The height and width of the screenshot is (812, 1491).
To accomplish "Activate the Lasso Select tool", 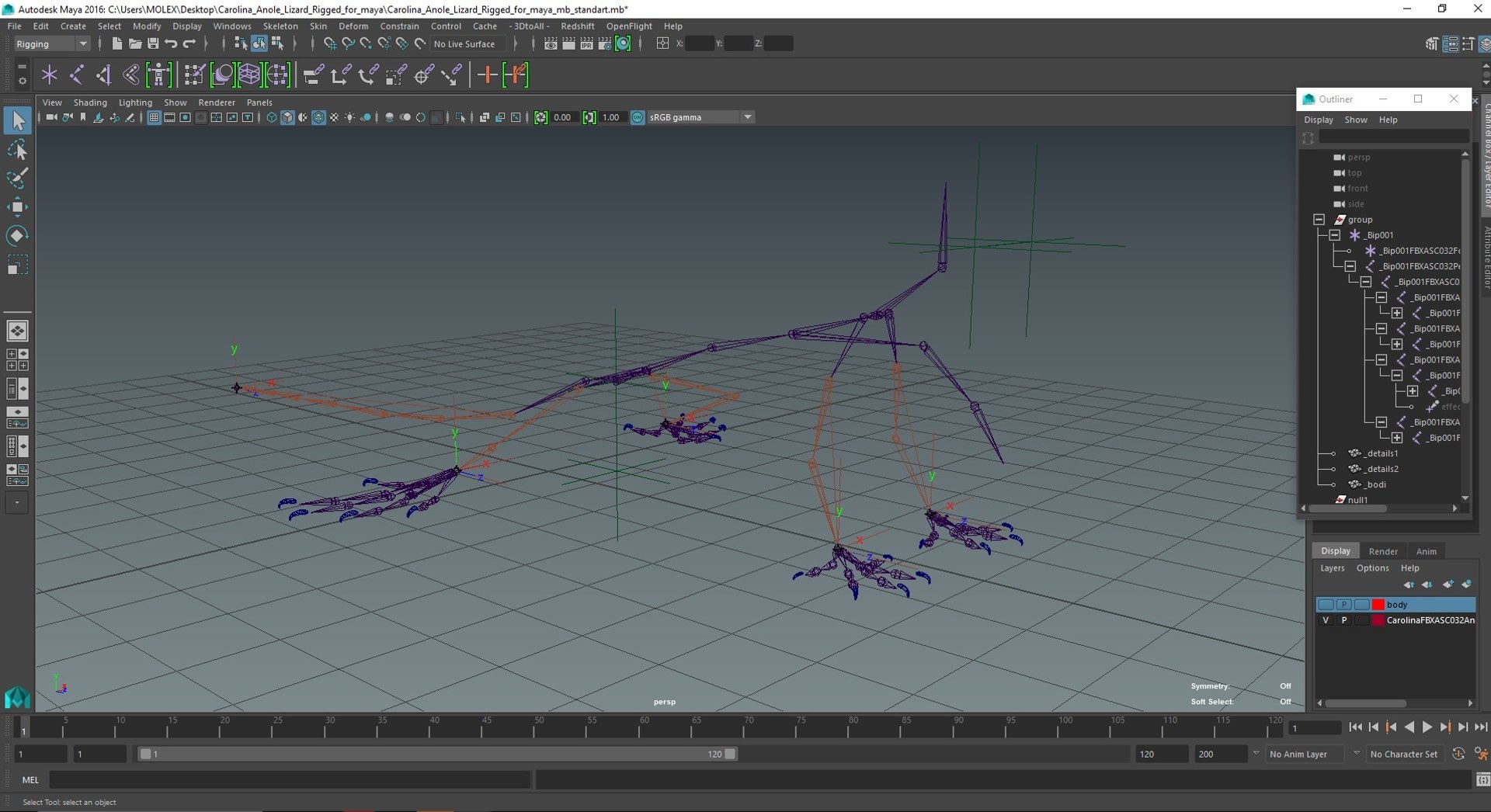I will click(17, 149).
